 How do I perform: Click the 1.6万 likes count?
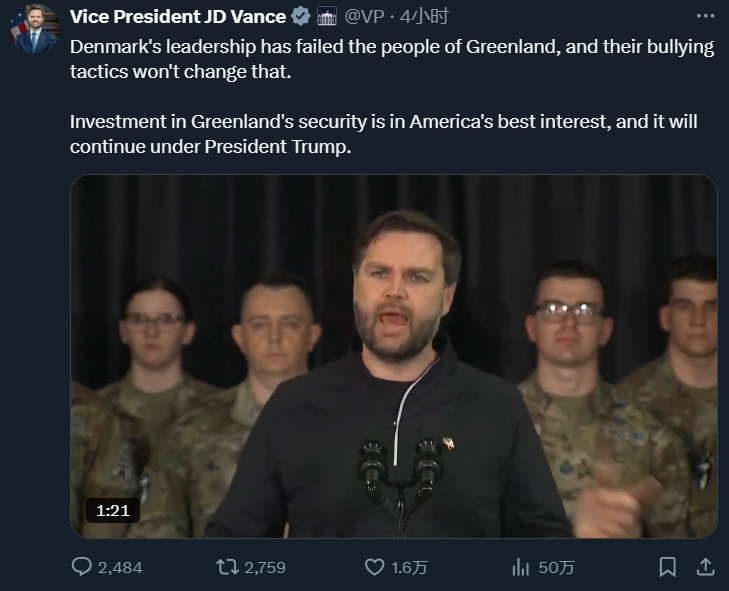(410, 567)
